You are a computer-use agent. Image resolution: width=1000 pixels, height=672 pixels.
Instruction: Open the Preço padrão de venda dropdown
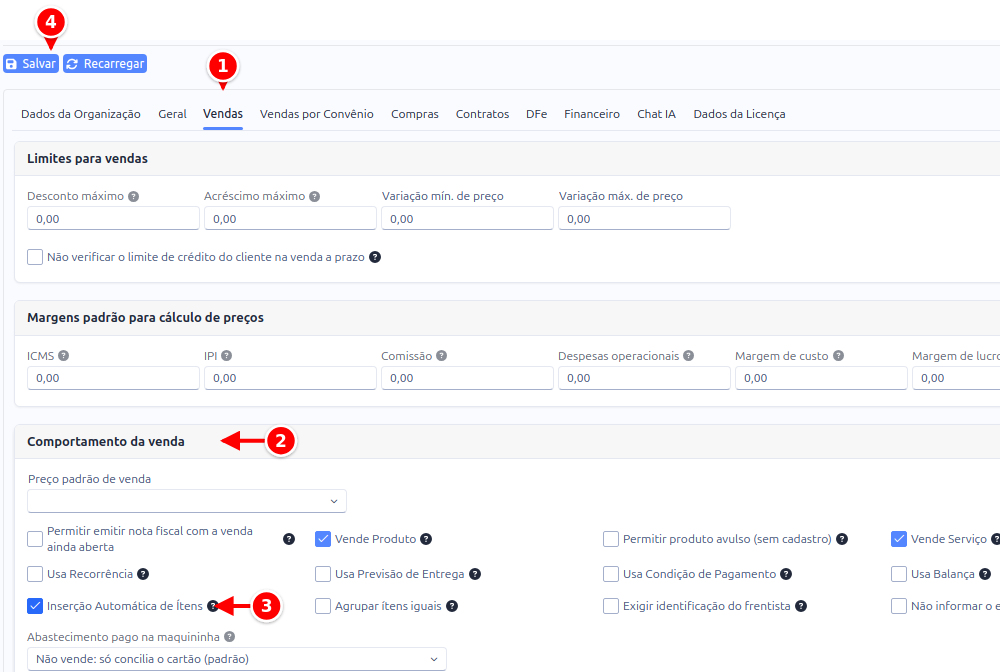(187, 501)
